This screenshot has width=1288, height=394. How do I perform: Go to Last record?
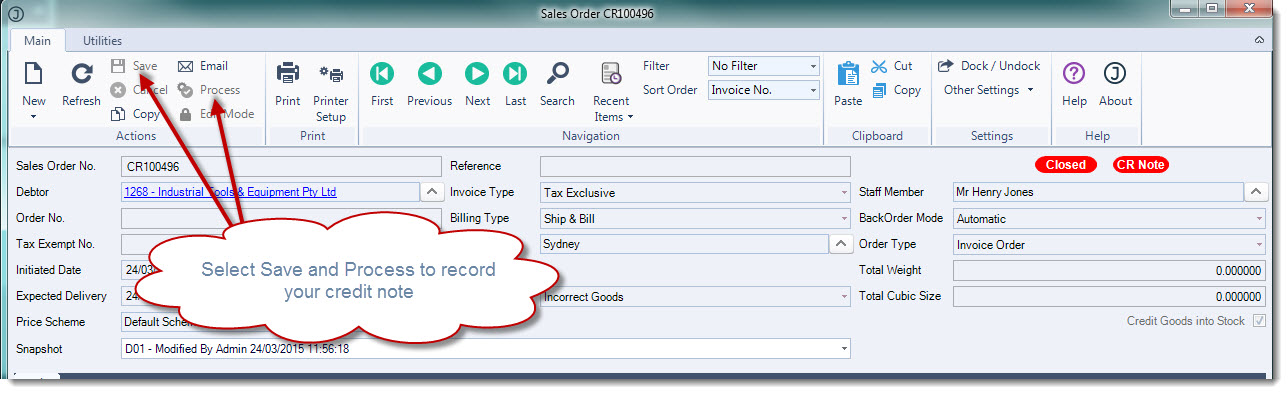515,73
